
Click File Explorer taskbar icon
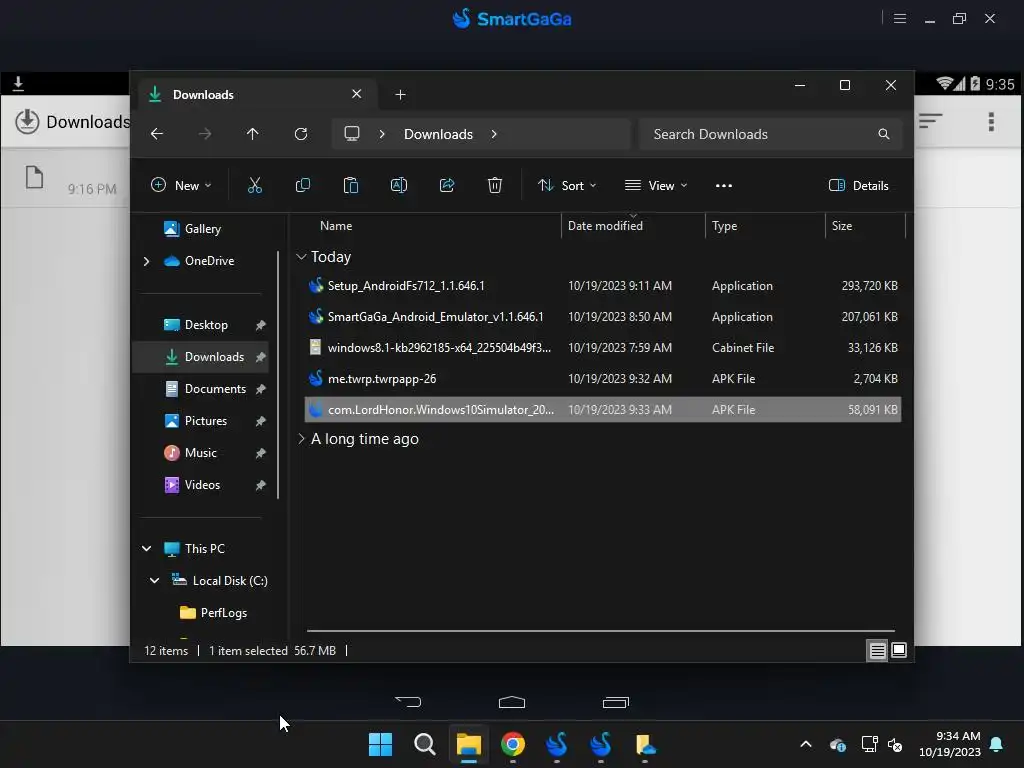[x=469, y=744]
